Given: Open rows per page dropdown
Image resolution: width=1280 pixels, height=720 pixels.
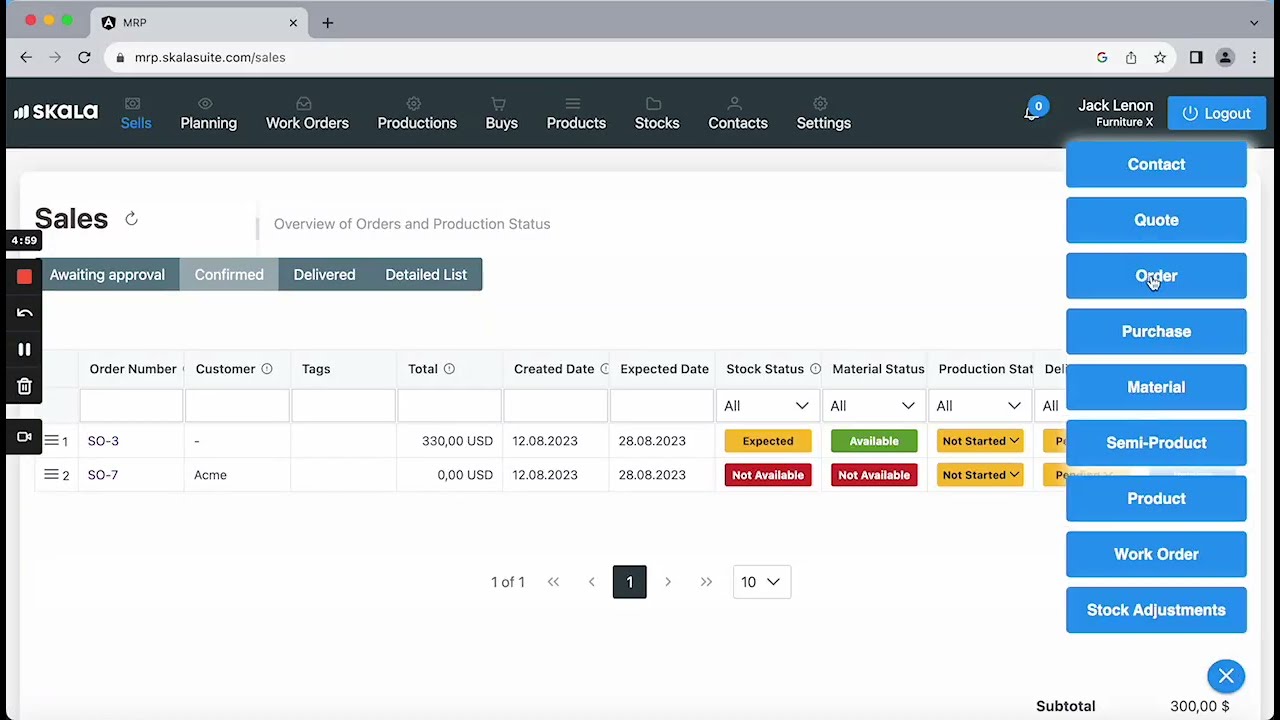Looking at the screenshot, I should tap(762, 582).
